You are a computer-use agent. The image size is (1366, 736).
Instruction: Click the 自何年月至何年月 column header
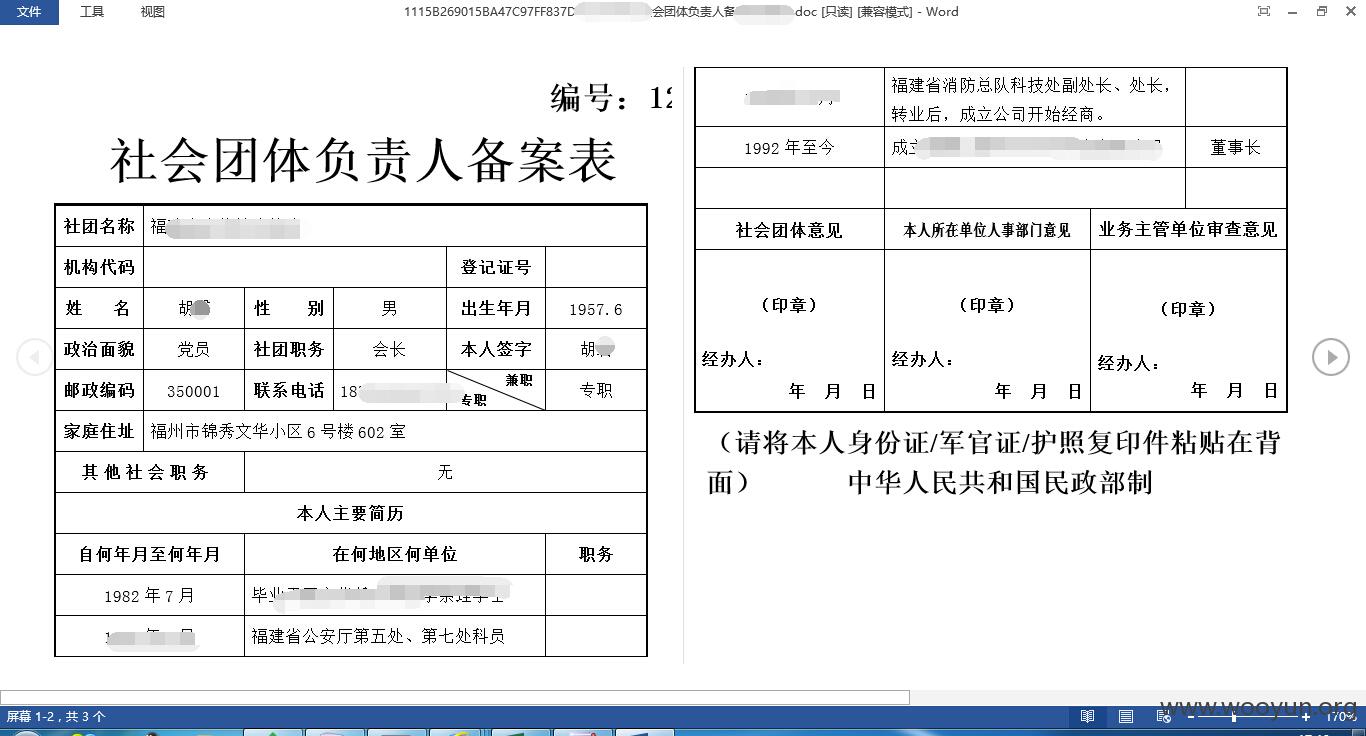pos(150,554)
